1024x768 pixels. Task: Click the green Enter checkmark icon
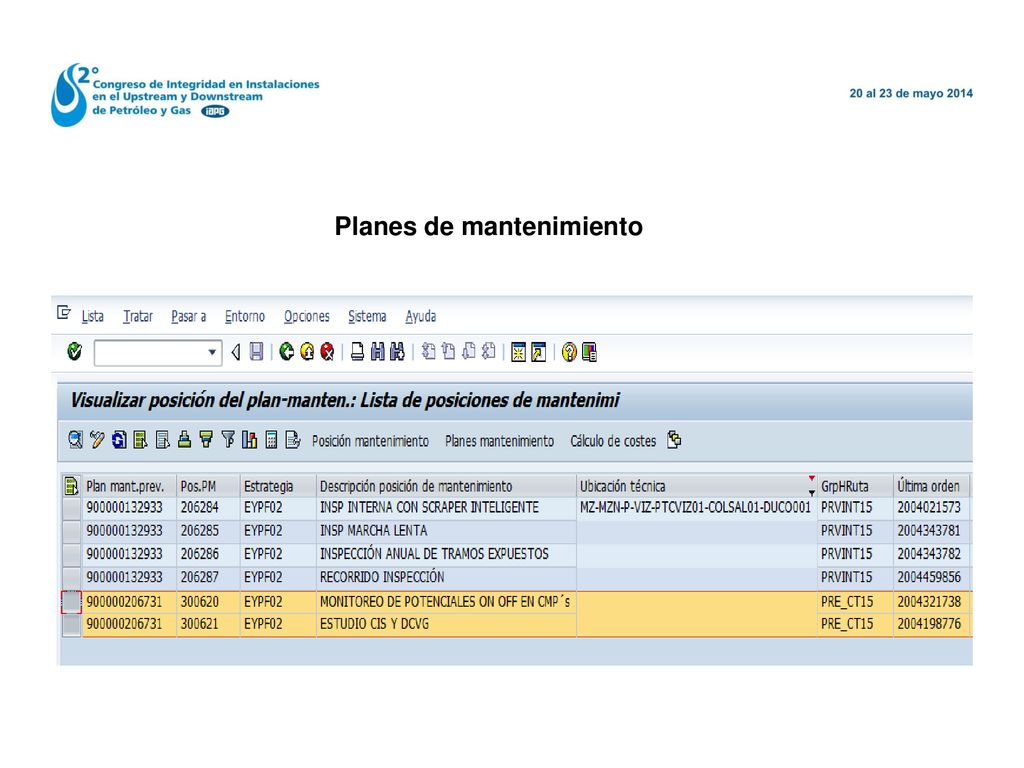pyautogui.click(x=74, y=351)
